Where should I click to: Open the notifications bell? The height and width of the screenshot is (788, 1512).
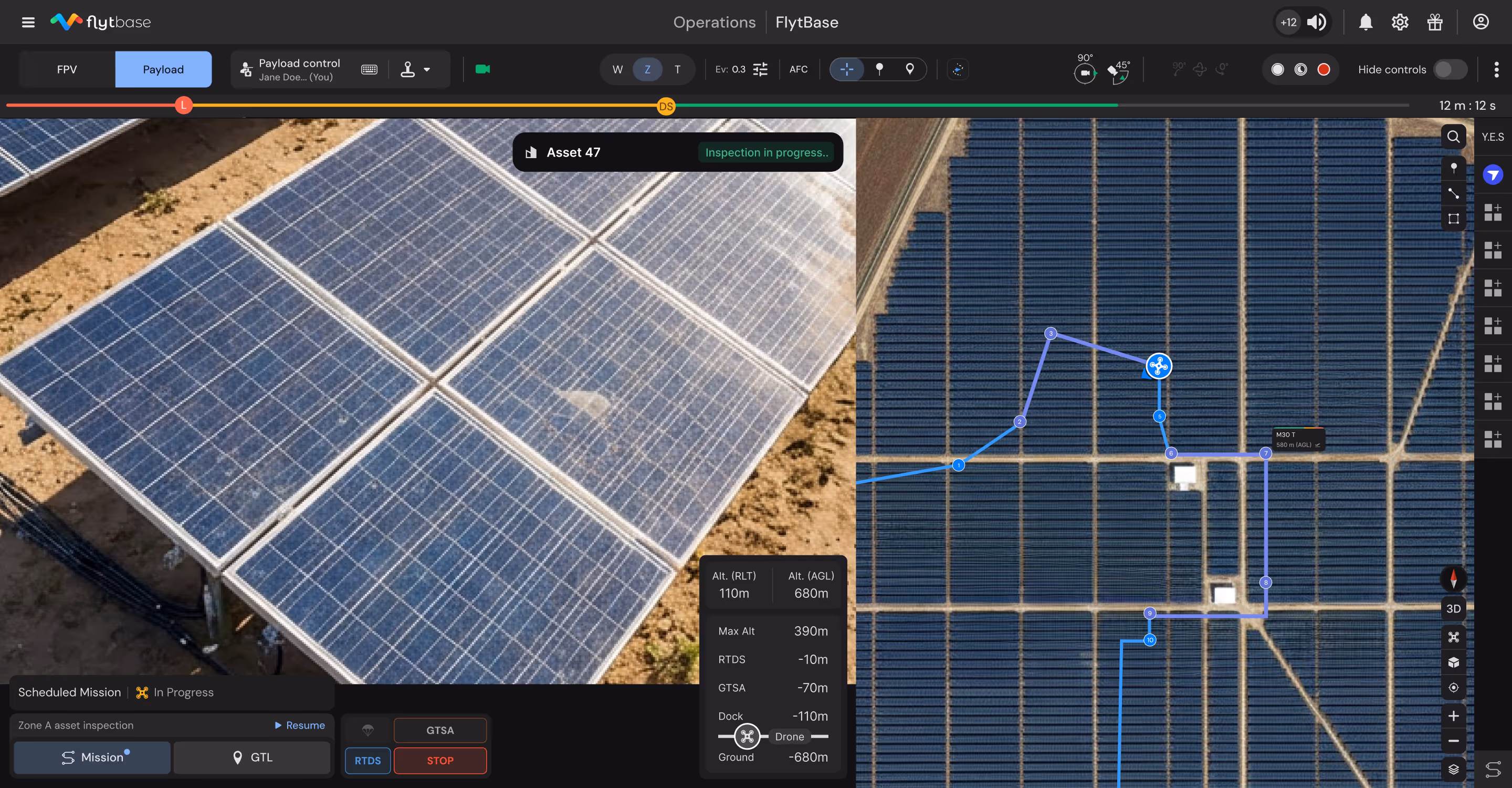tap(1365, 22)
